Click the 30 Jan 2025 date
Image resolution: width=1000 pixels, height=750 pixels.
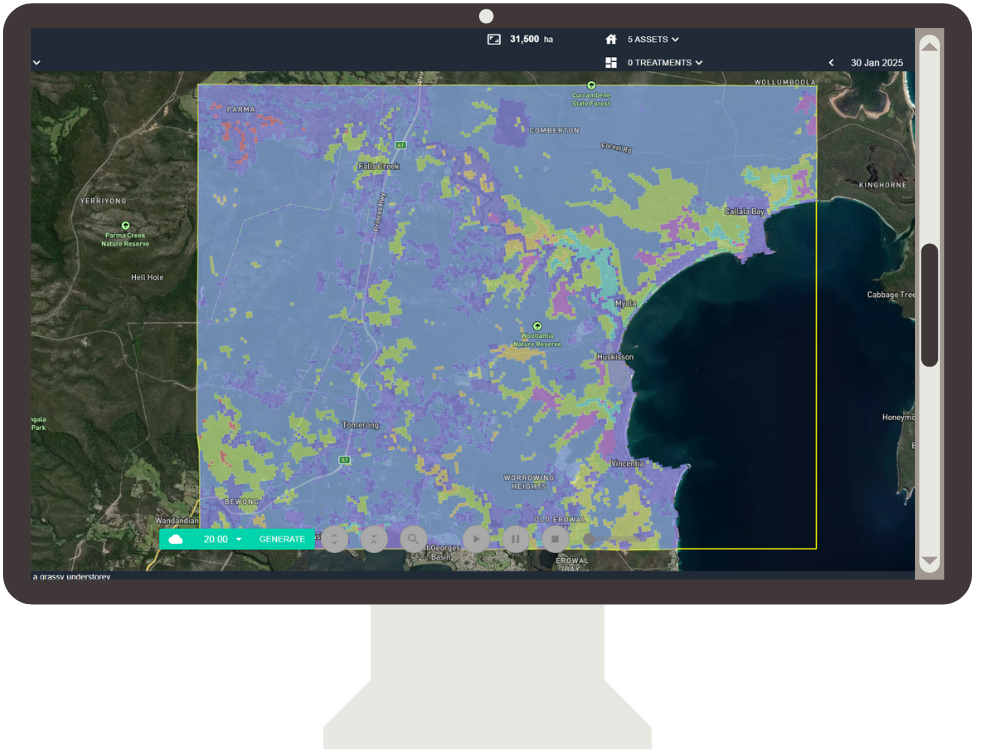pos(877,62)
